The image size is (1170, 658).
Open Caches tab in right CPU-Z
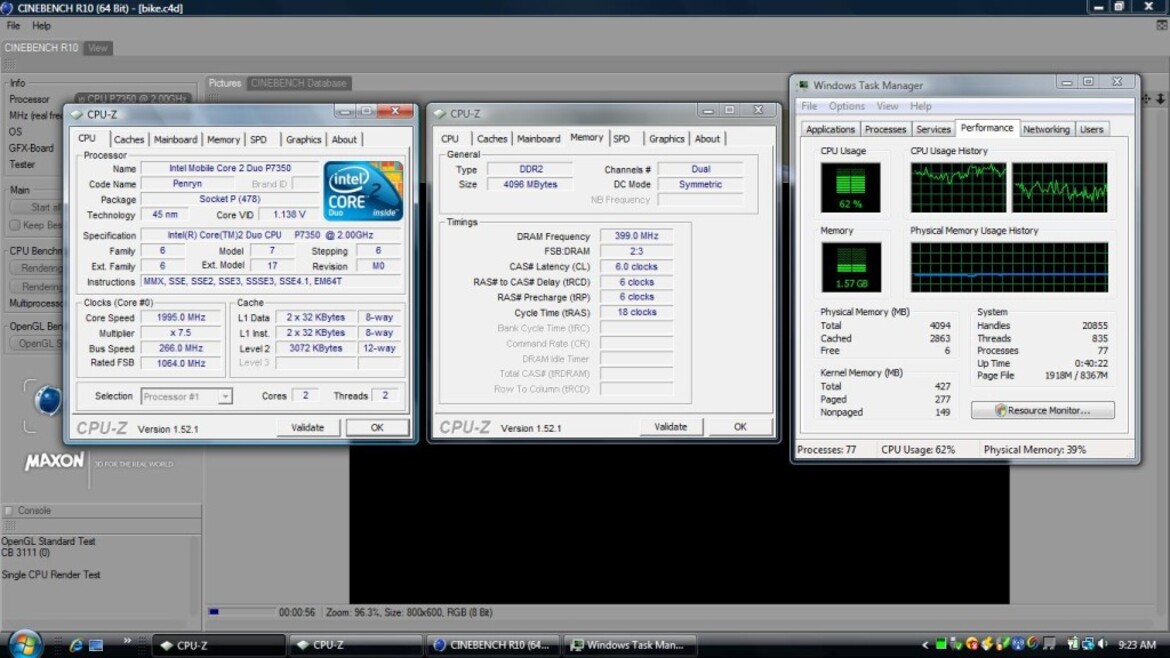[492, 139]
